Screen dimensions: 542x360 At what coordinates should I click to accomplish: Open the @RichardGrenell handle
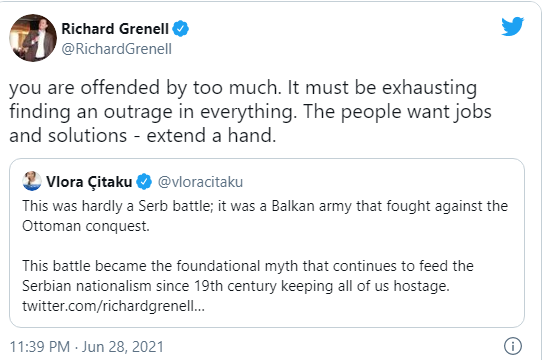coord(116,49)
